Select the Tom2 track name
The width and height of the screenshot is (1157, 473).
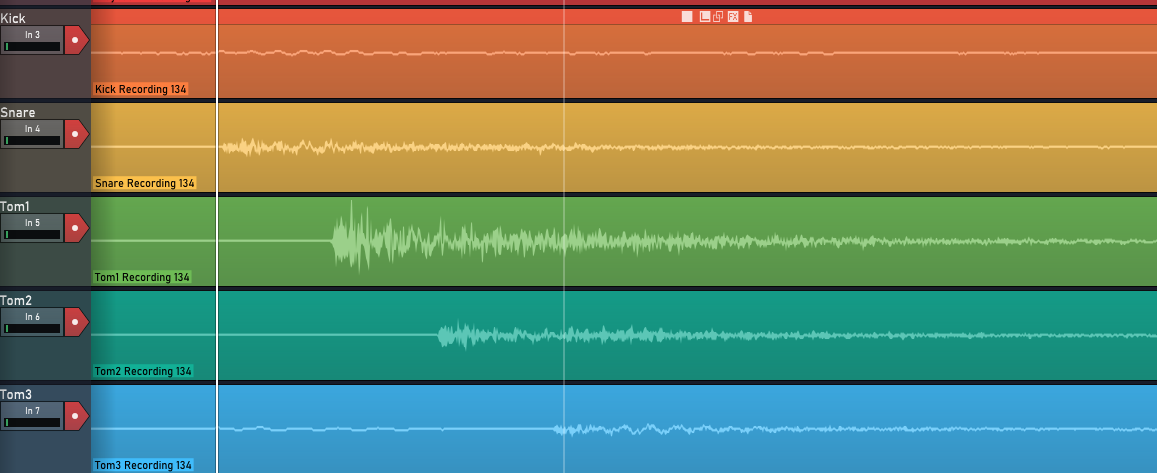pyautogui.click(x=15, y=301)
